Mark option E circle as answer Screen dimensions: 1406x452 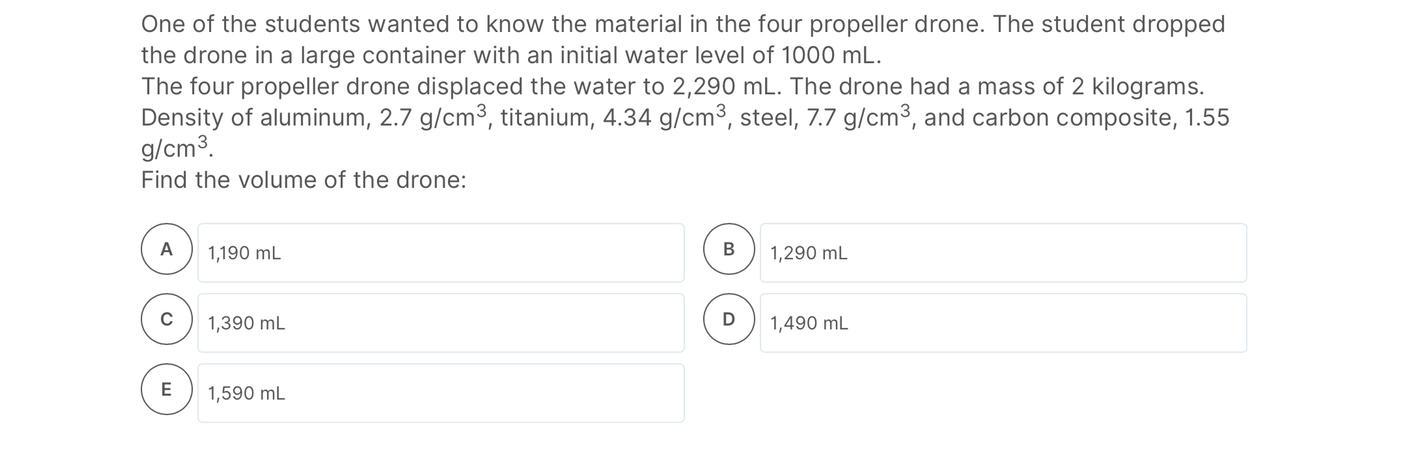click(x=166, y=389)
